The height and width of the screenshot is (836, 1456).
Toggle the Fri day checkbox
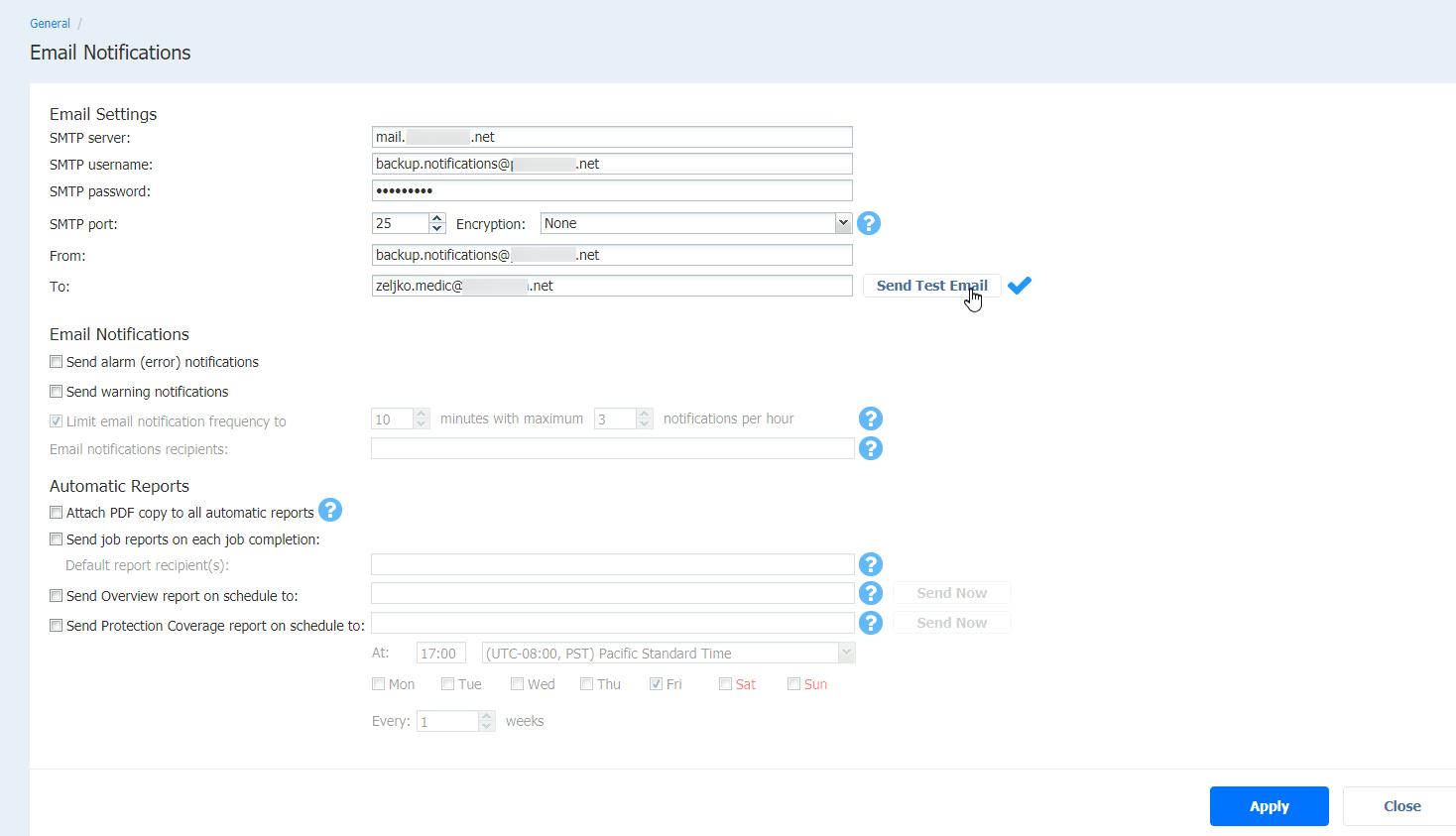(656, 684)
